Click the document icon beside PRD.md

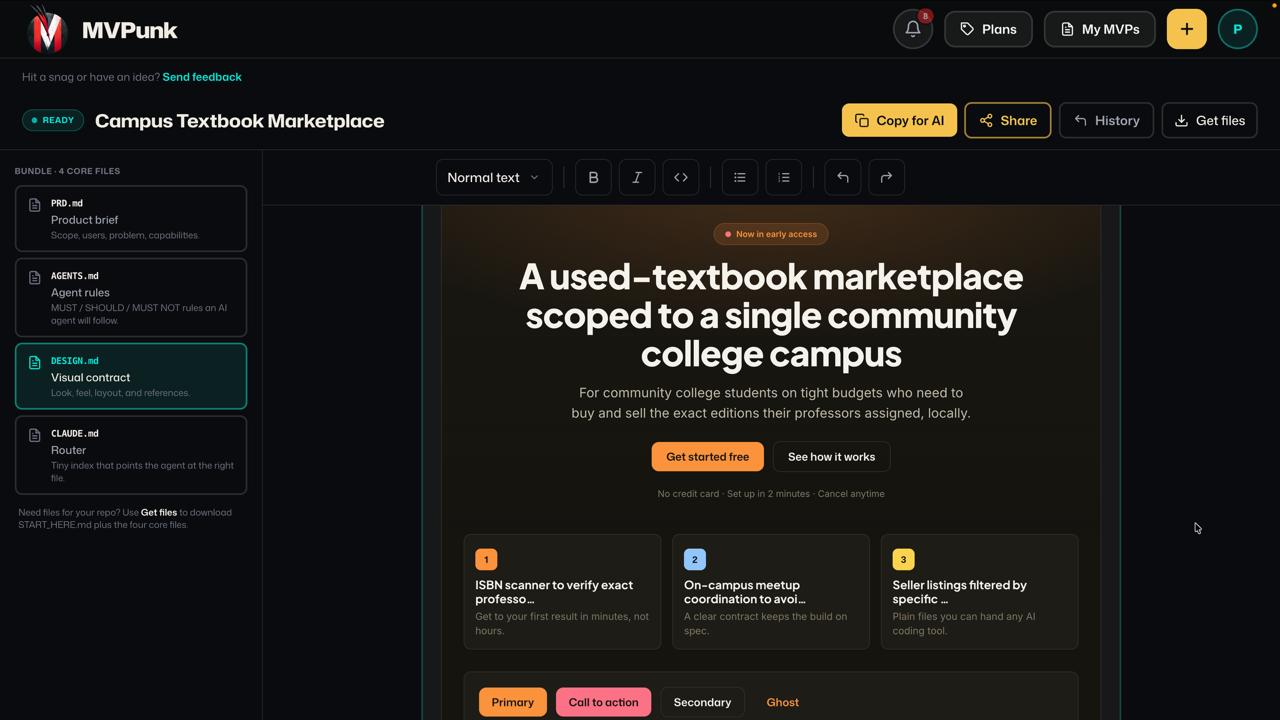pos(34,205)
